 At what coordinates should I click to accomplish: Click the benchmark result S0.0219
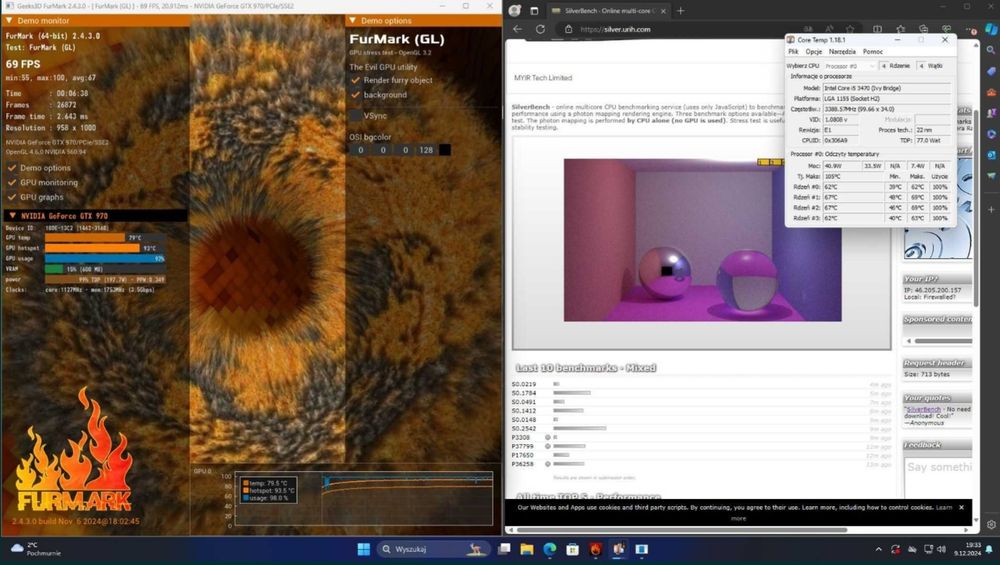tap(524, 385)
